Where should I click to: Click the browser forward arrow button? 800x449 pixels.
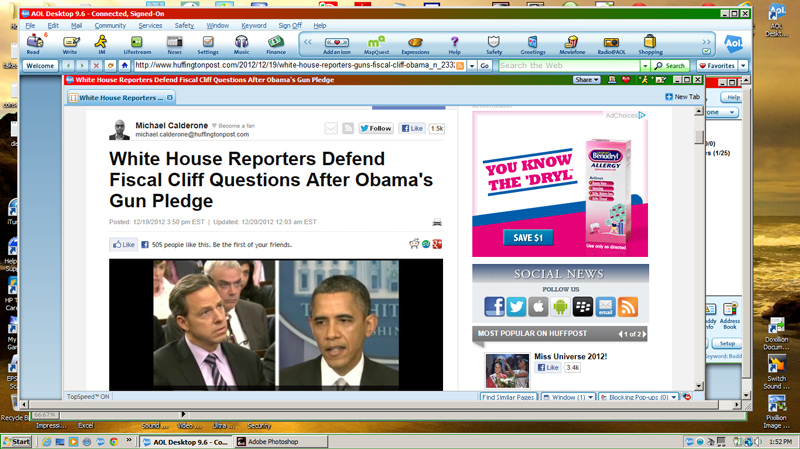(x=82, y=66)
